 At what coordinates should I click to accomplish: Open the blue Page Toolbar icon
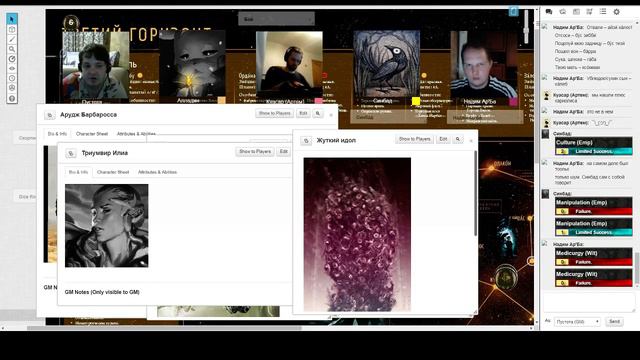point(513,12)
